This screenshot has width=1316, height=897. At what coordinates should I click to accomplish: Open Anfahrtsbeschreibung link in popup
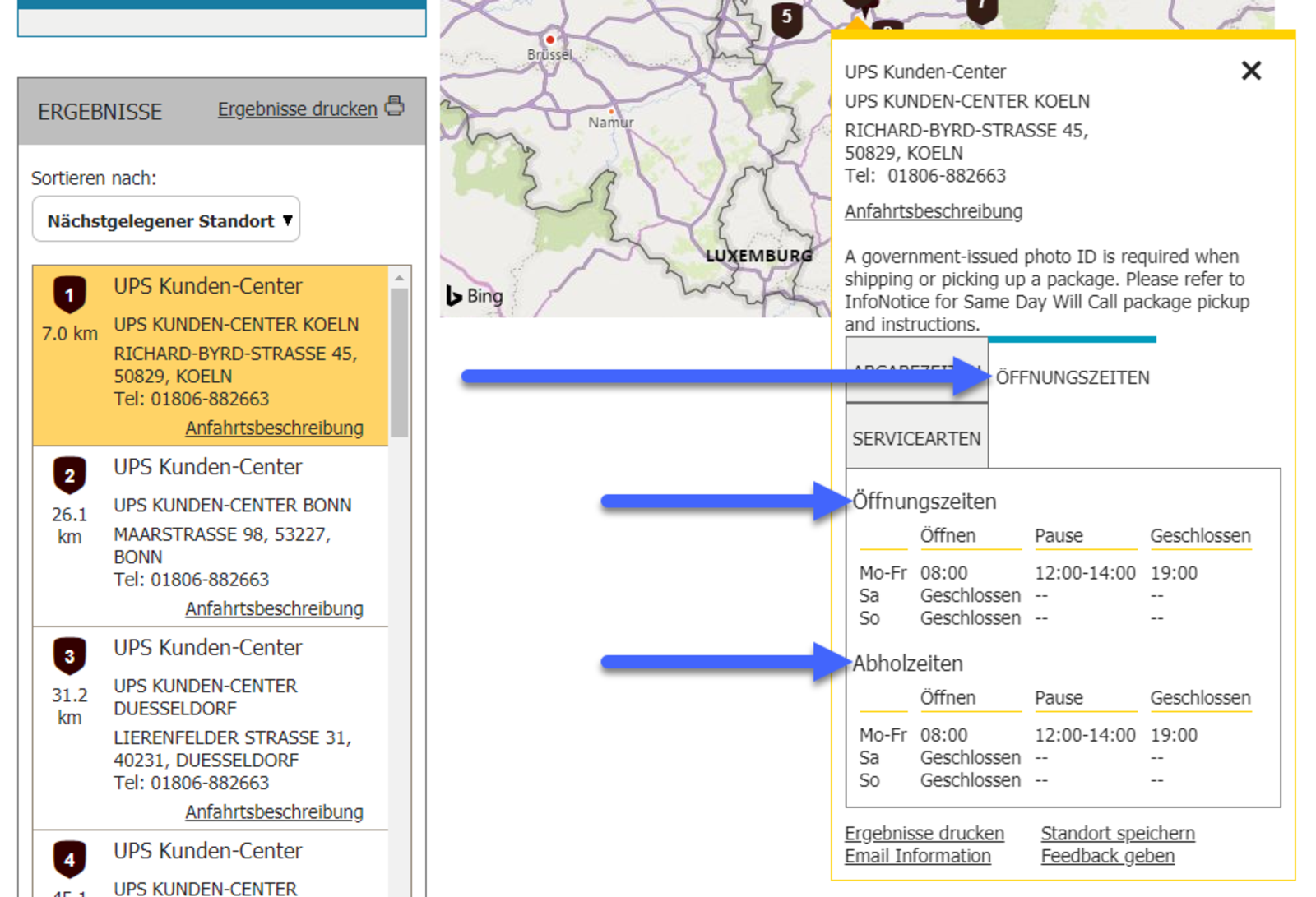coord(934,211)
